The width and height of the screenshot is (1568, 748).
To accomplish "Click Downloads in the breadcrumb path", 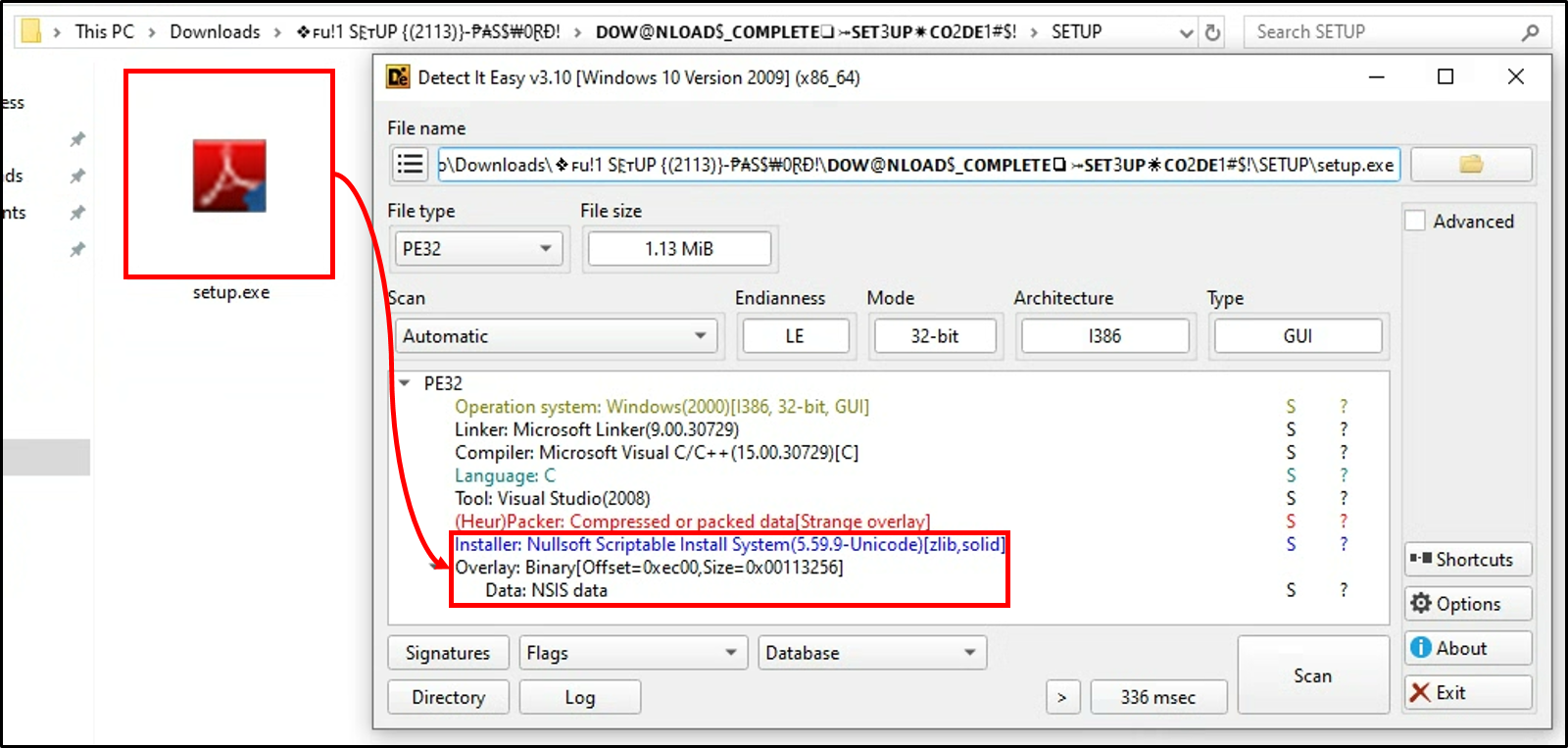I will coord(215,32).
